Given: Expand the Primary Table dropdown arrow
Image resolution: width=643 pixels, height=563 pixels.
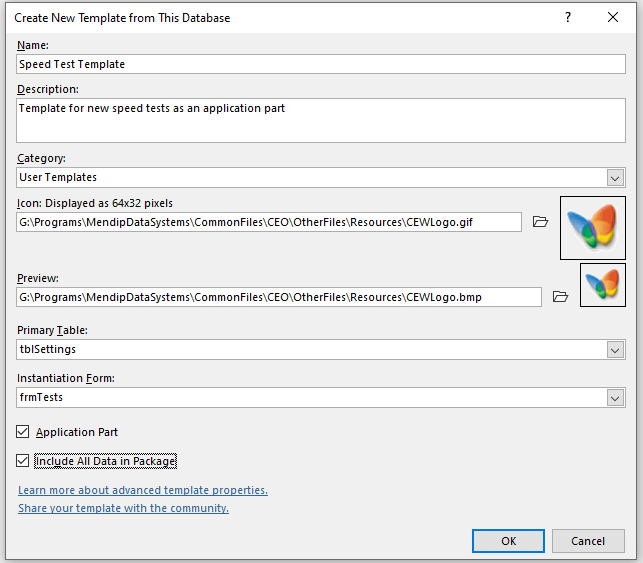Looking at the screenshot, I should (x=615, y=350).
